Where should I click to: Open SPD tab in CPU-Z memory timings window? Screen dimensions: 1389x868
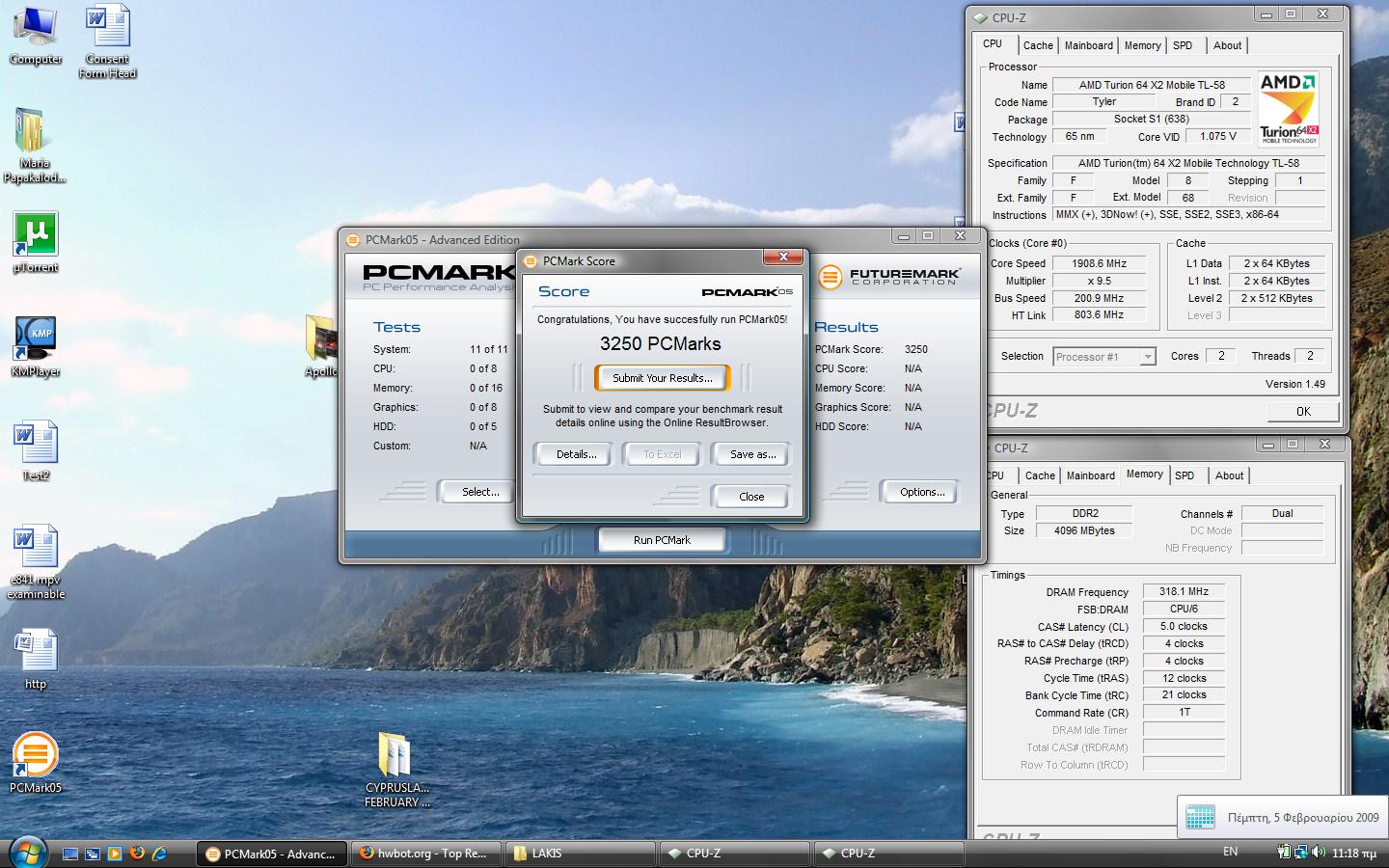(1185, 475)
